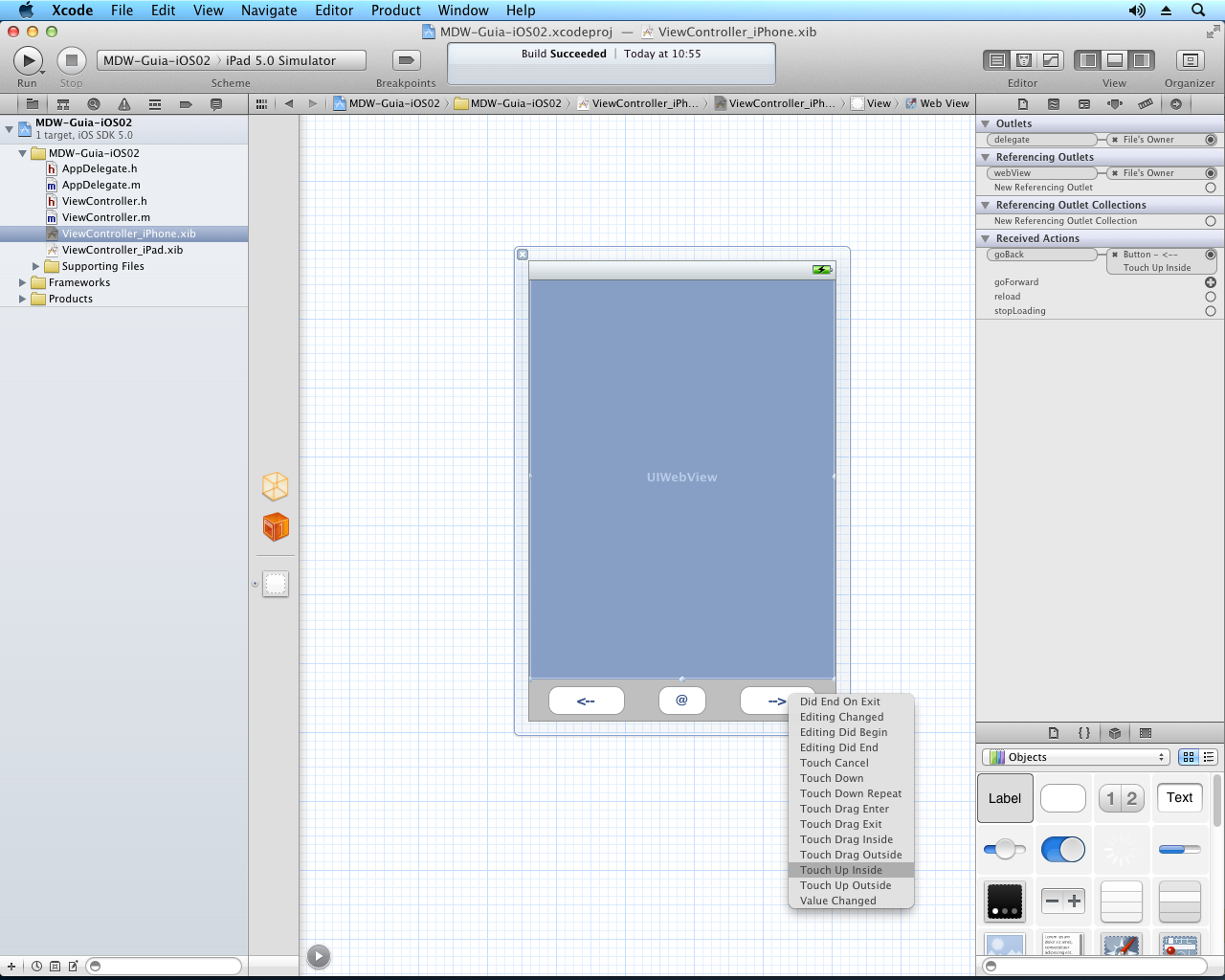Viewport: 1225px width, 980px height.
Task: Collapse the Referencing Outlets section
Action: click(x=985, y=157)
